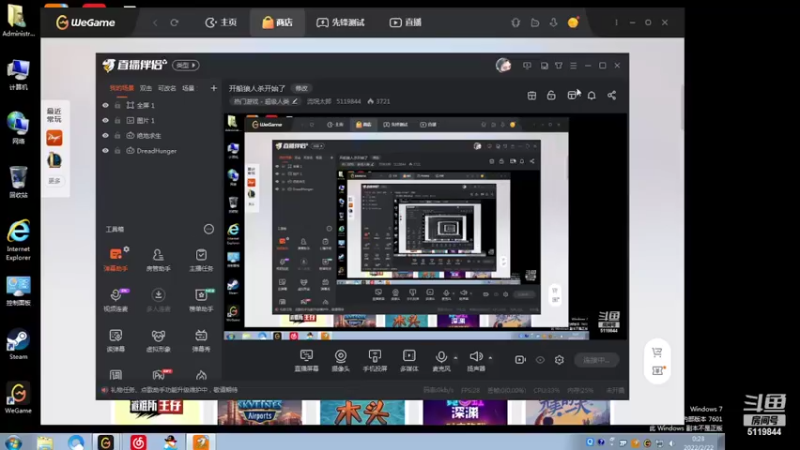Open Steam desktop shortcut
800x450 pixels.
pos(18,344)
